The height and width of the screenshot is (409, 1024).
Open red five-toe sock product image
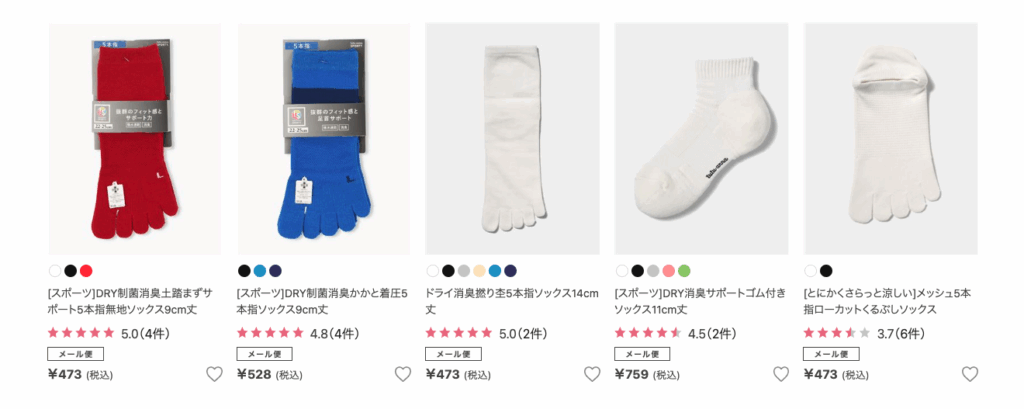tap(135, 139)
